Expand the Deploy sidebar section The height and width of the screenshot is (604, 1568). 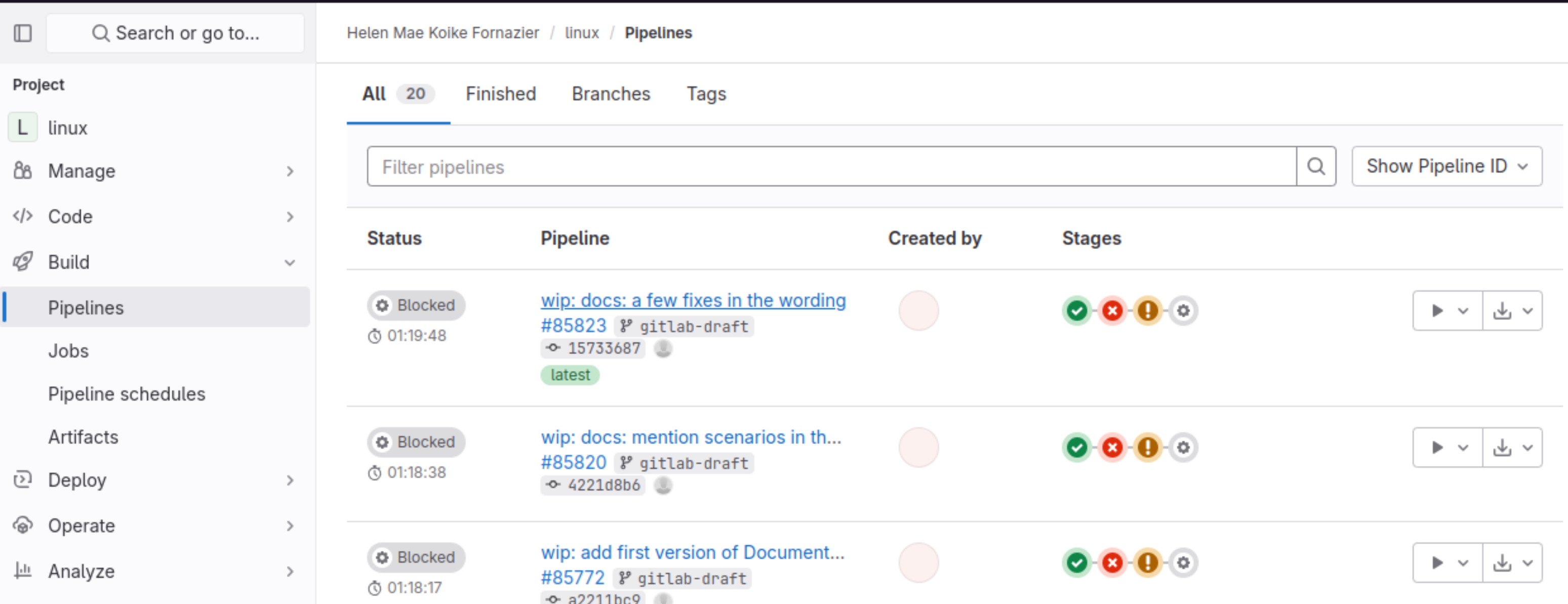tap(155, 480)
